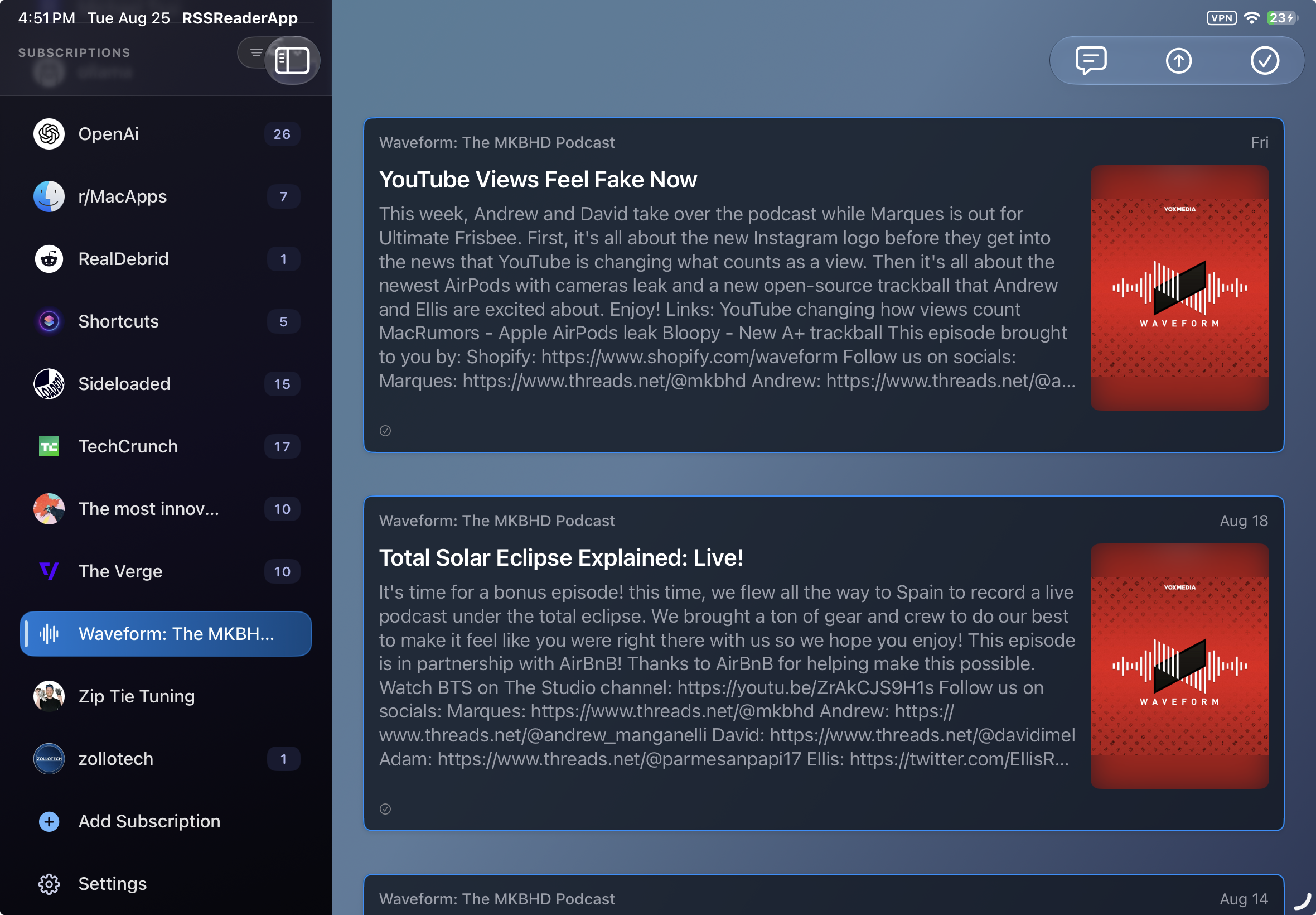Click the Zip Tie Tuning avatar
The width and height of the screenshot is (1316, 915).
pyautogui.click(x=49, y=696)
